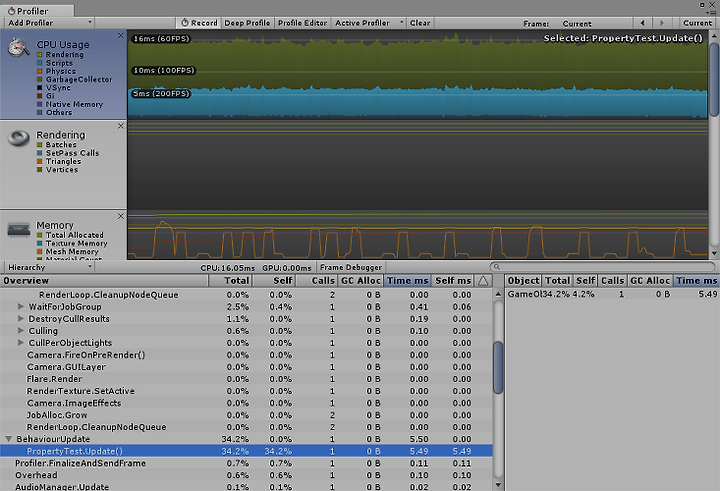Screen dimensions: 720x491
Task: Select the JobAlloc.Grow row
Action: tap(246, 415)
